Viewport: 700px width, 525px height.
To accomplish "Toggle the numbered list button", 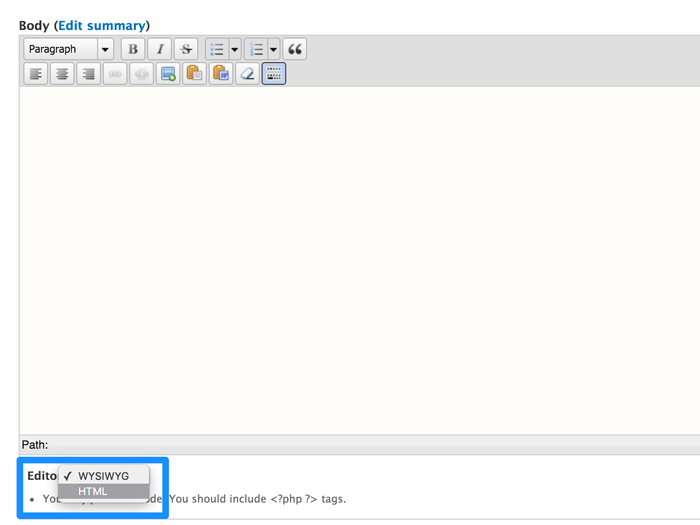I will [256, 49].
